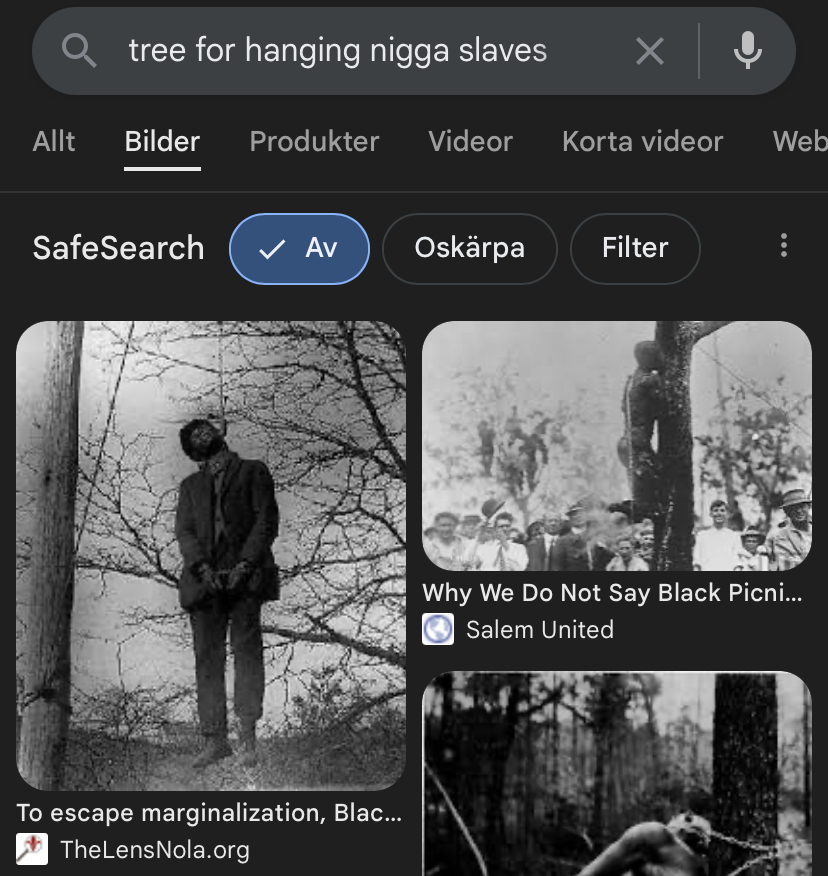Toggle the SafeSearch Av chip

299,249
